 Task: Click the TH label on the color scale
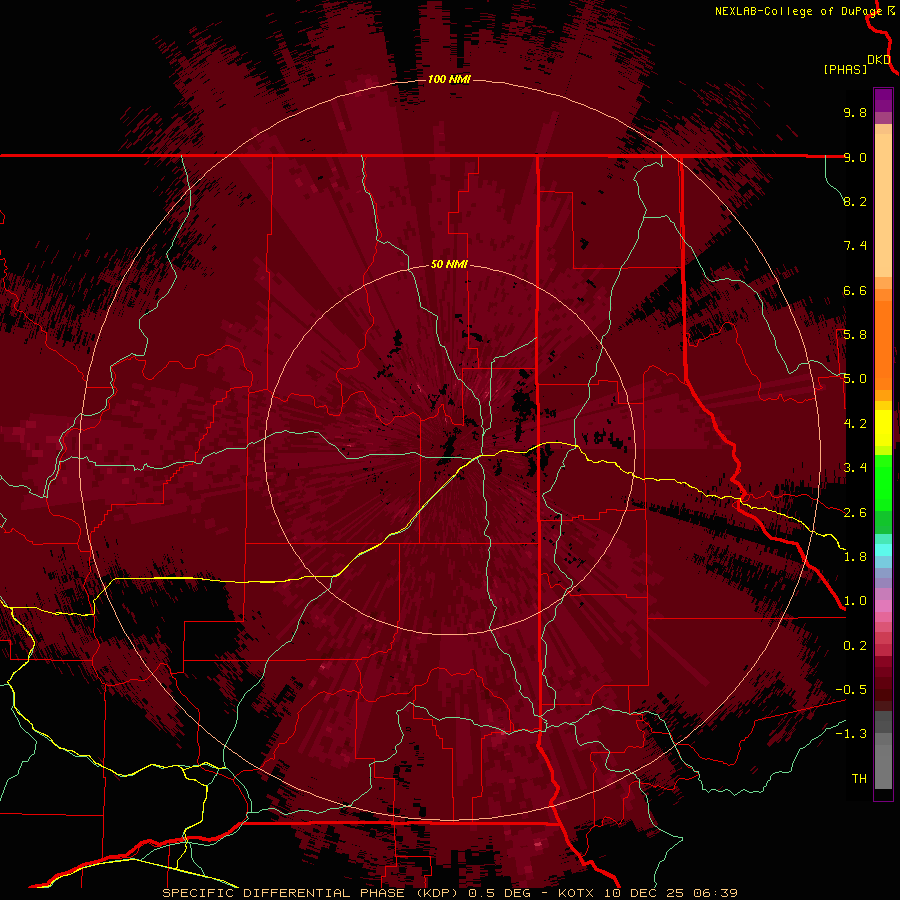[859, 779]
